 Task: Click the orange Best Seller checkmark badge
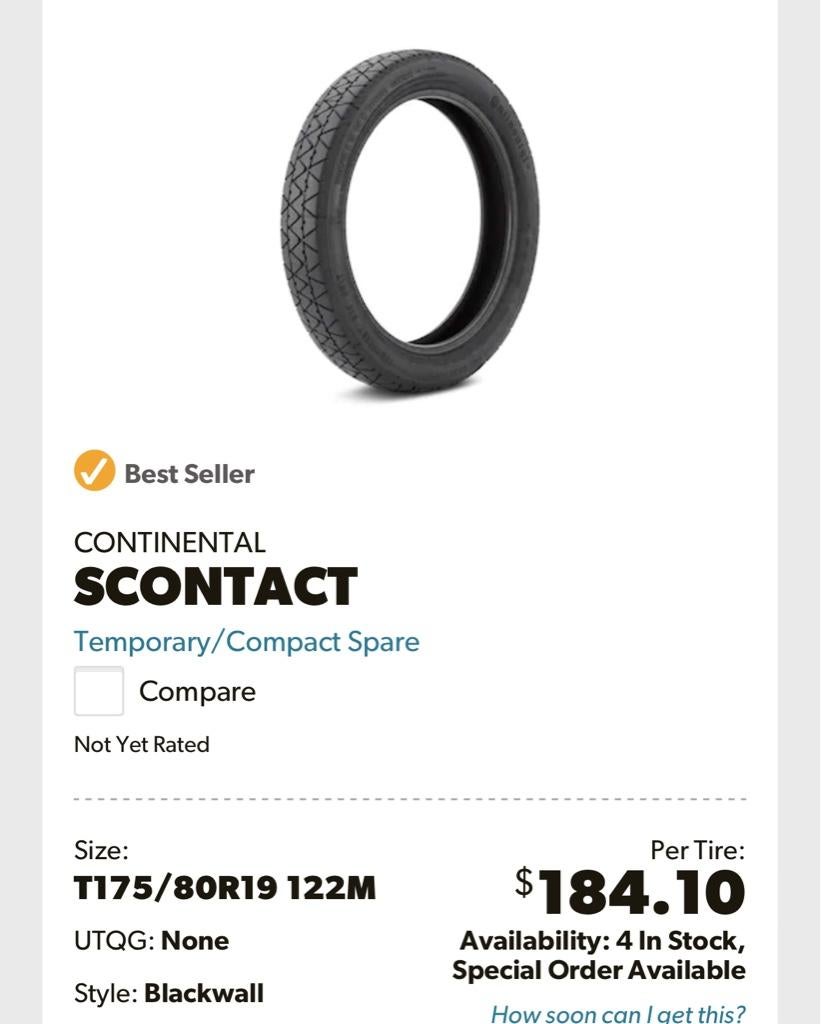coord(95,472)
